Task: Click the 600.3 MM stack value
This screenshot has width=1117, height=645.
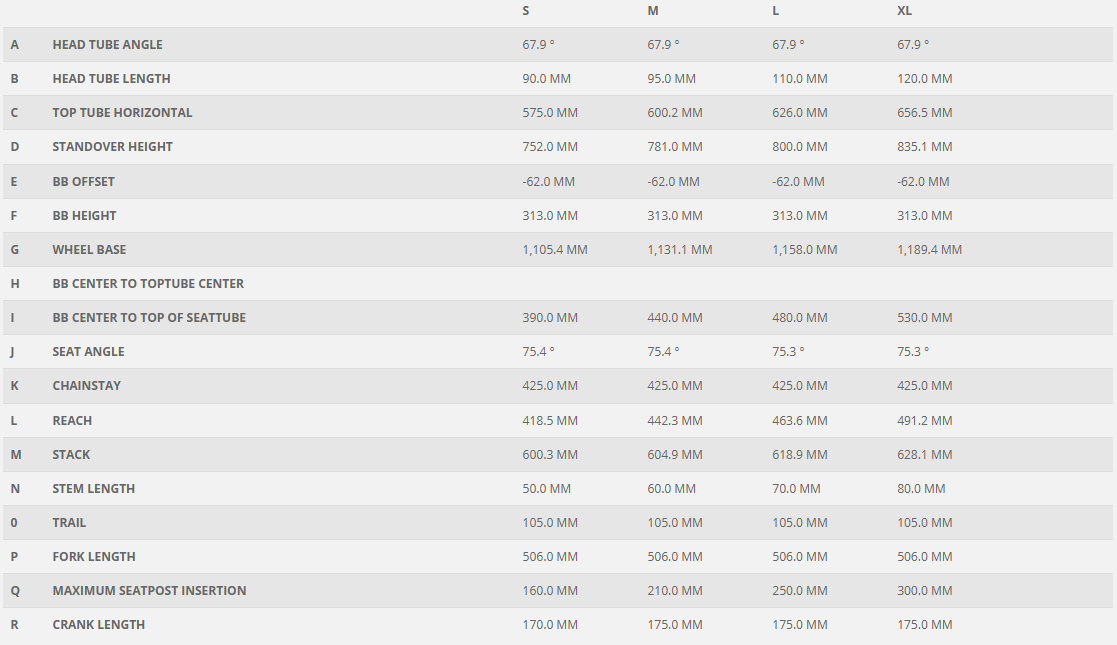Action: tap(550, 455)
